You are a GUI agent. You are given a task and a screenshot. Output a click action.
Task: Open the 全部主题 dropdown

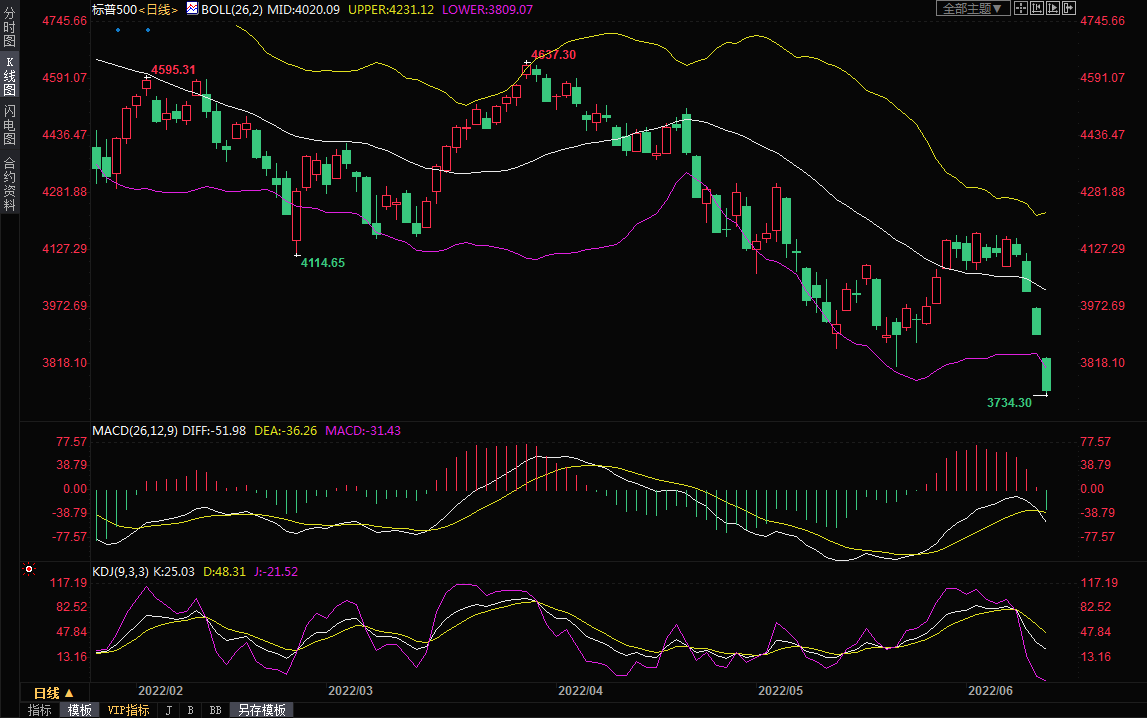970,8
